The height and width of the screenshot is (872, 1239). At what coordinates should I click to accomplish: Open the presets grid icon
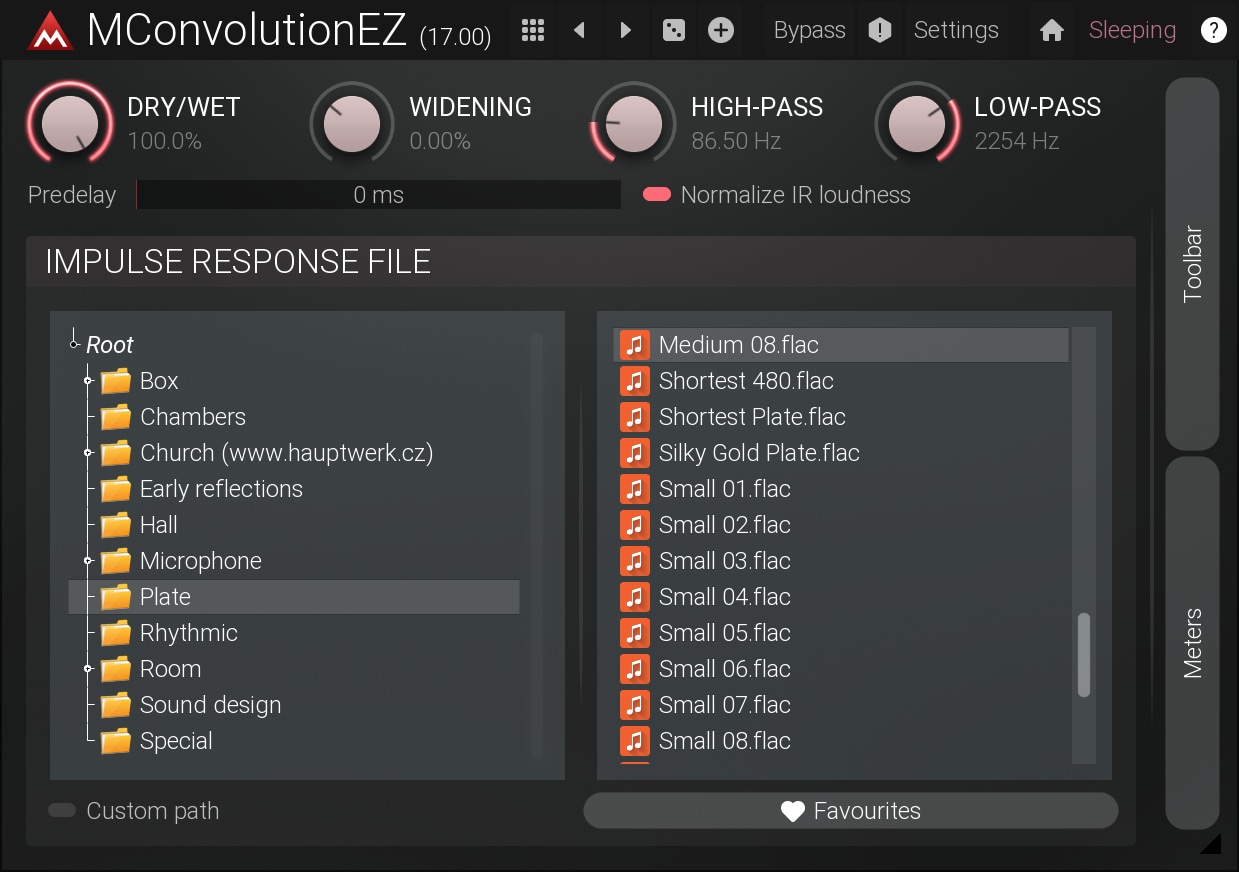tap(533, 30)
